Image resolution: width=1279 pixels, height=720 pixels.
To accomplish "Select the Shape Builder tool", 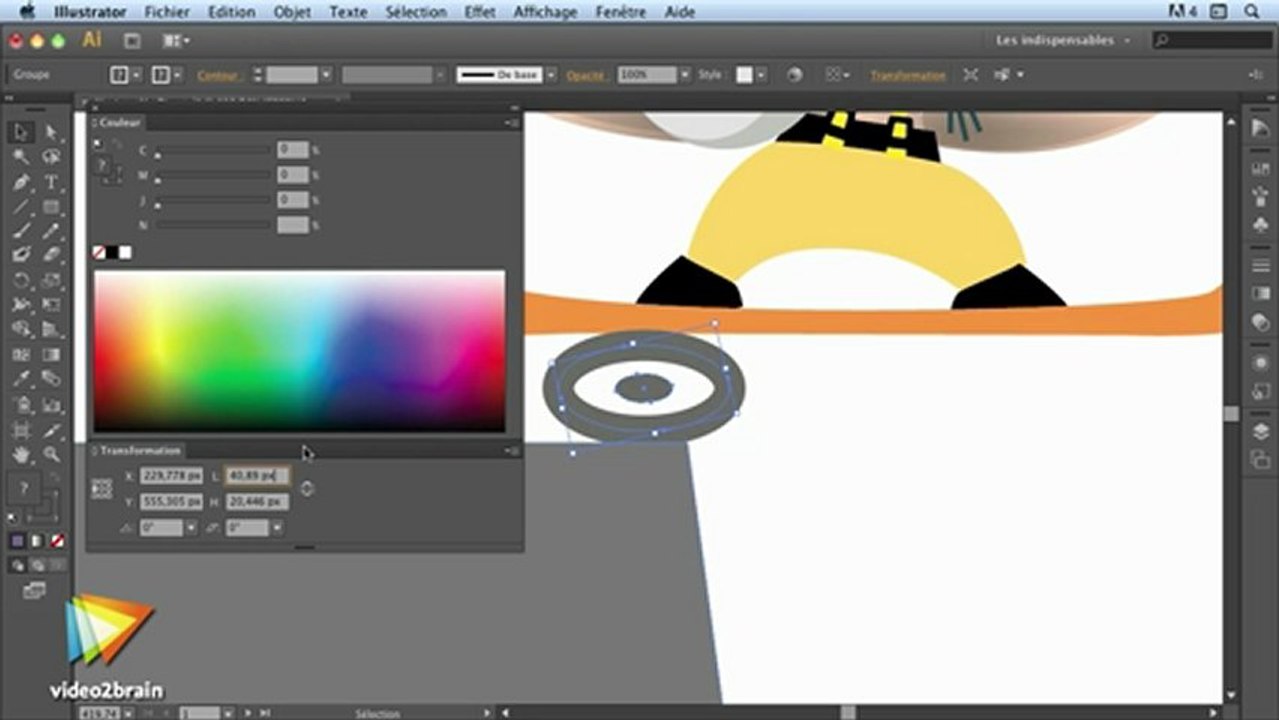I will (x=22, y=329).
